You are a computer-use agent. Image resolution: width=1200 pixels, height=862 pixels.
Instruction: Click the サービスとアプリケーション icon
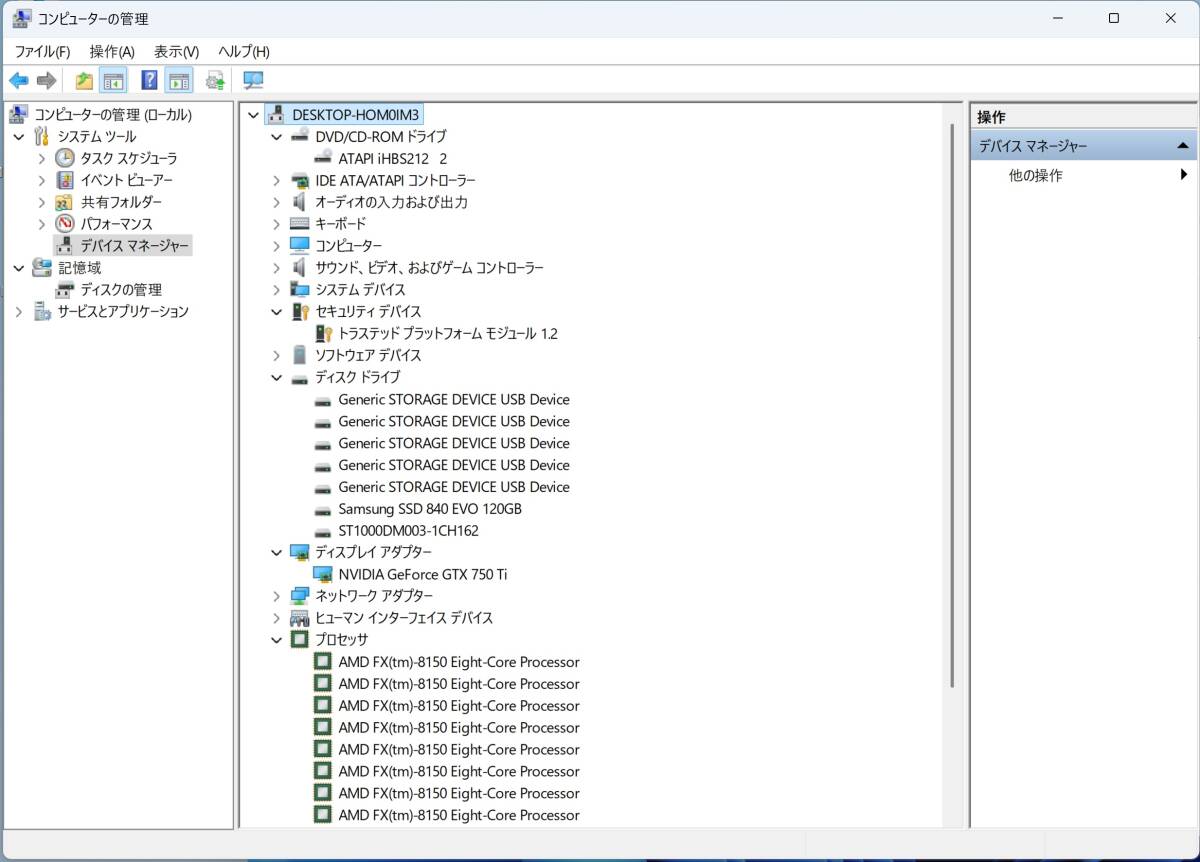pyautogui.click(x=42, y=312)
